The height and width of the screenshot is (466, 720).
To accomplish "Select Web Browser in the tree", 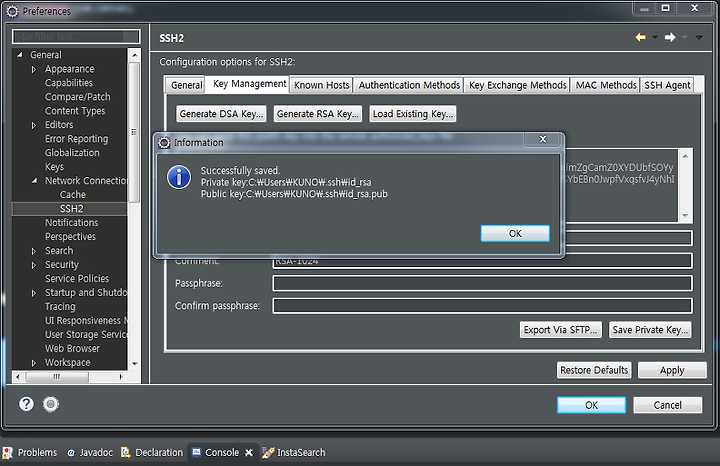I will click(72, 348).
